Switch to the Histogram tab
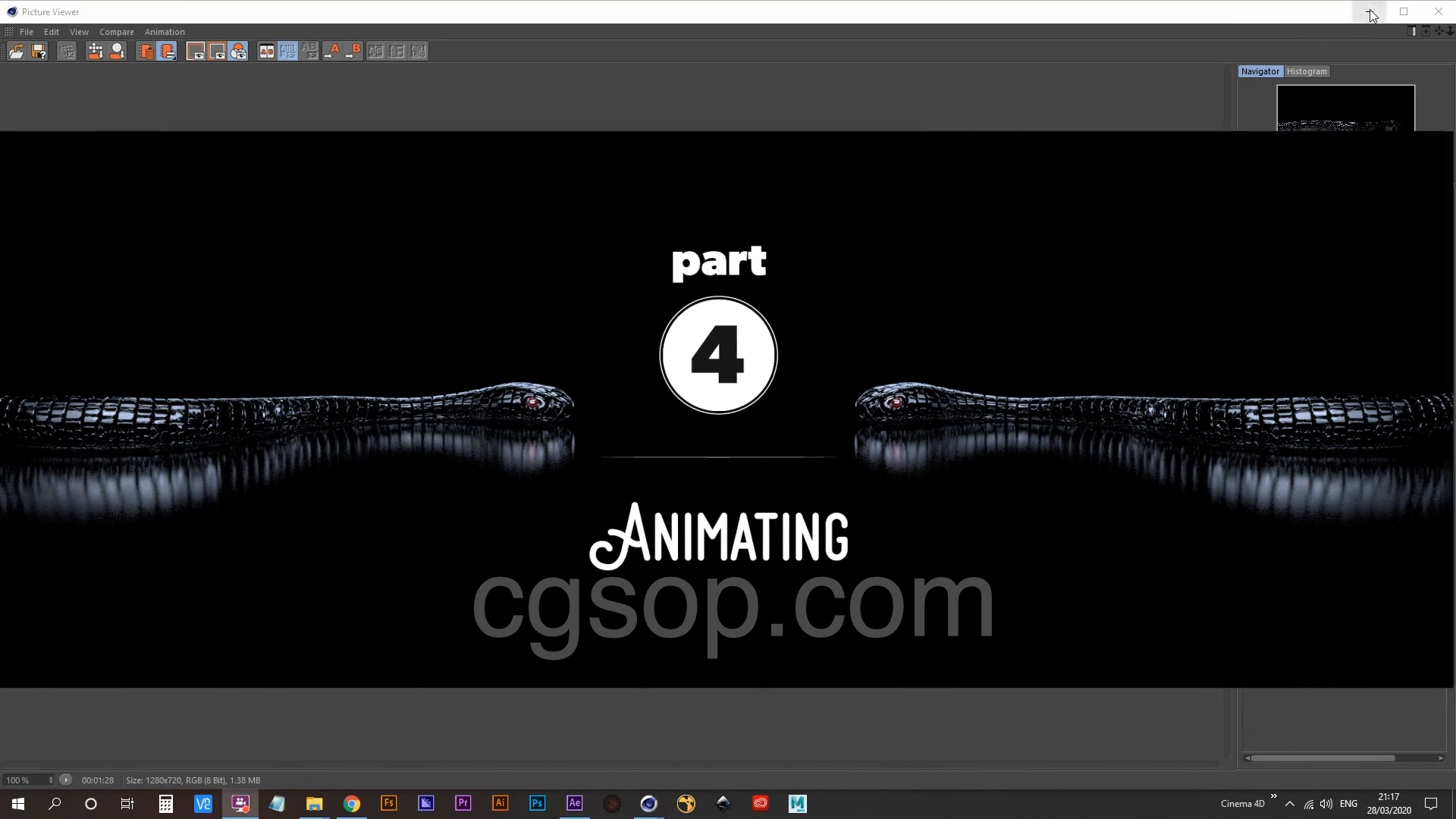This screenshot has width=1456, height=819. 1307,71
